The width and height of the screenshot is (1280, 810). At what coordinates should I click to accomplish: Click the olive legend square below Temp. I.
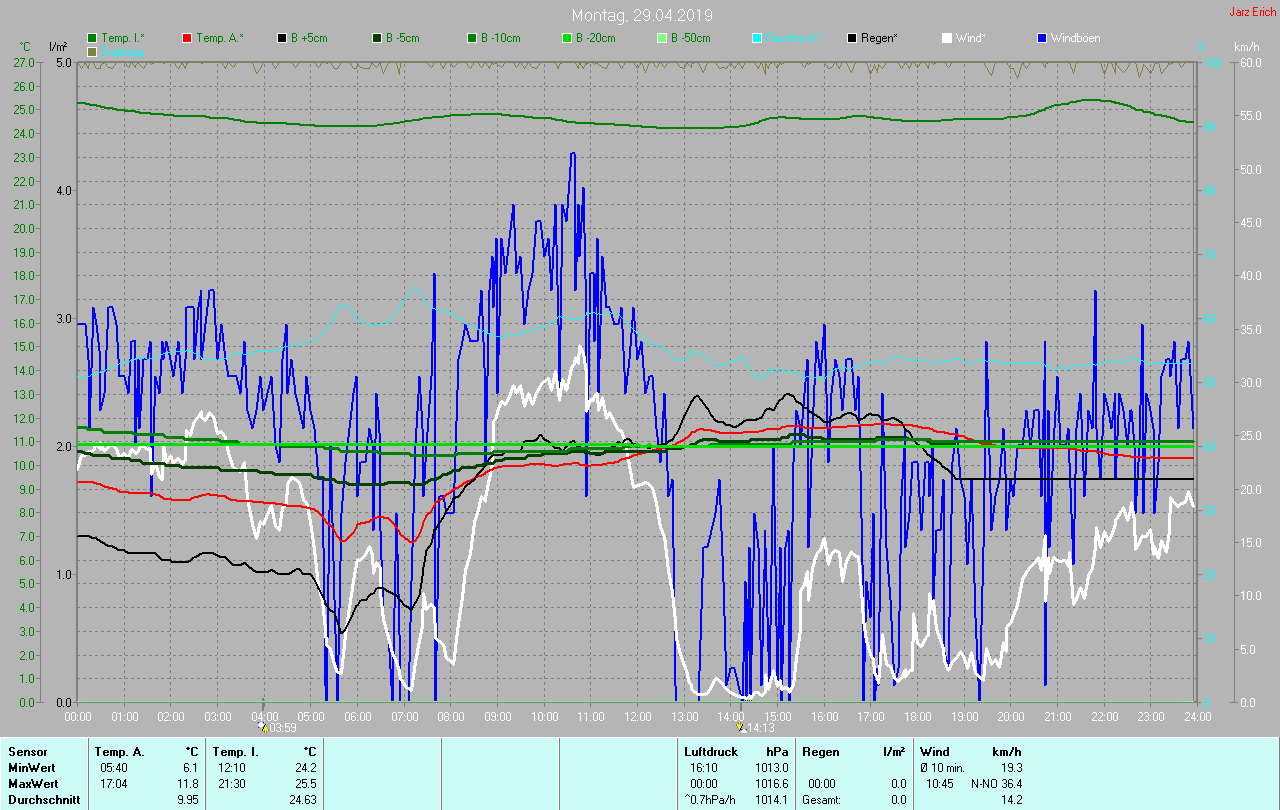tap(93, 51)
